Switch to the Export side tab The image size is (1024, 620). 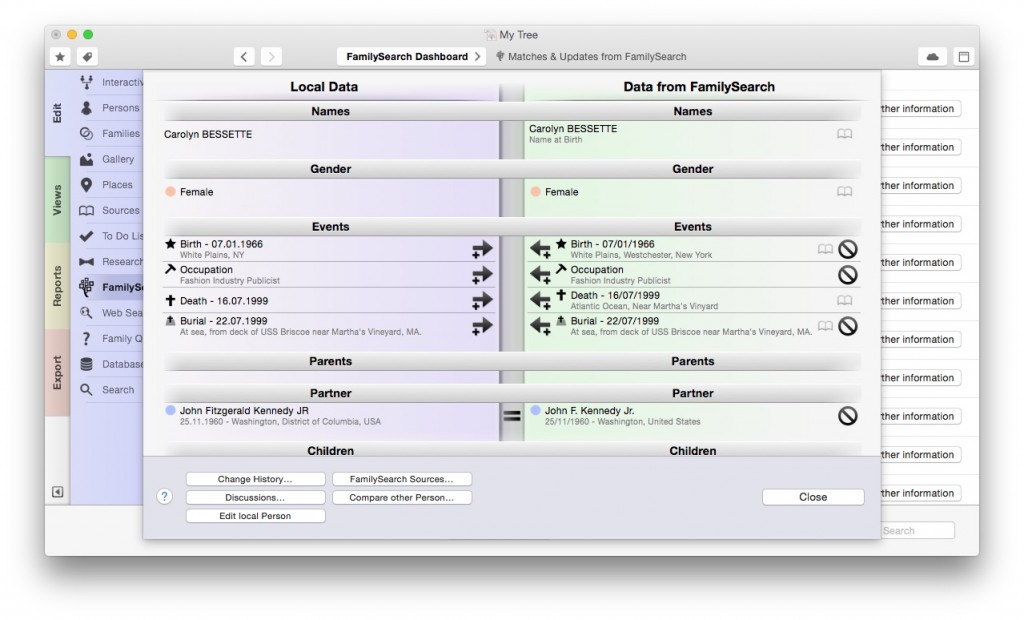pyautogui.click(x=57, y=372)
